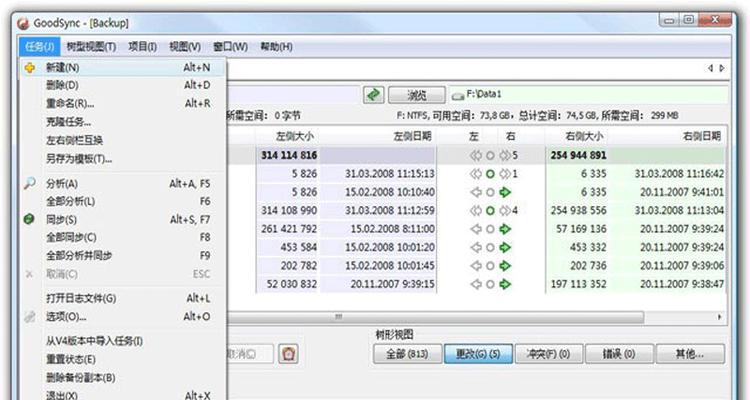Click the tab scroll right arrow
The image size is (750, 400).
click(722, 68)
